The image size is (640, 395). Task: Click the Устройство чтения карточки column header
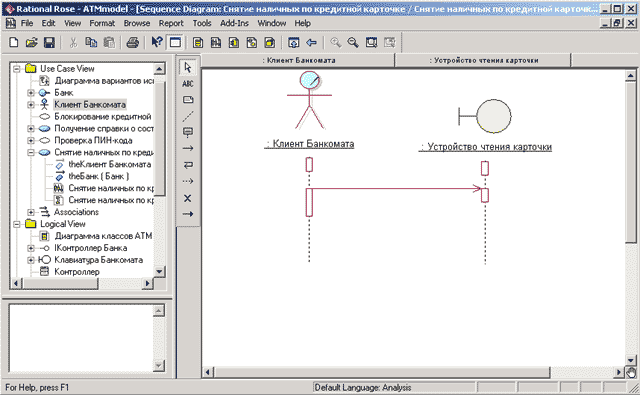(x=483, y=60)
